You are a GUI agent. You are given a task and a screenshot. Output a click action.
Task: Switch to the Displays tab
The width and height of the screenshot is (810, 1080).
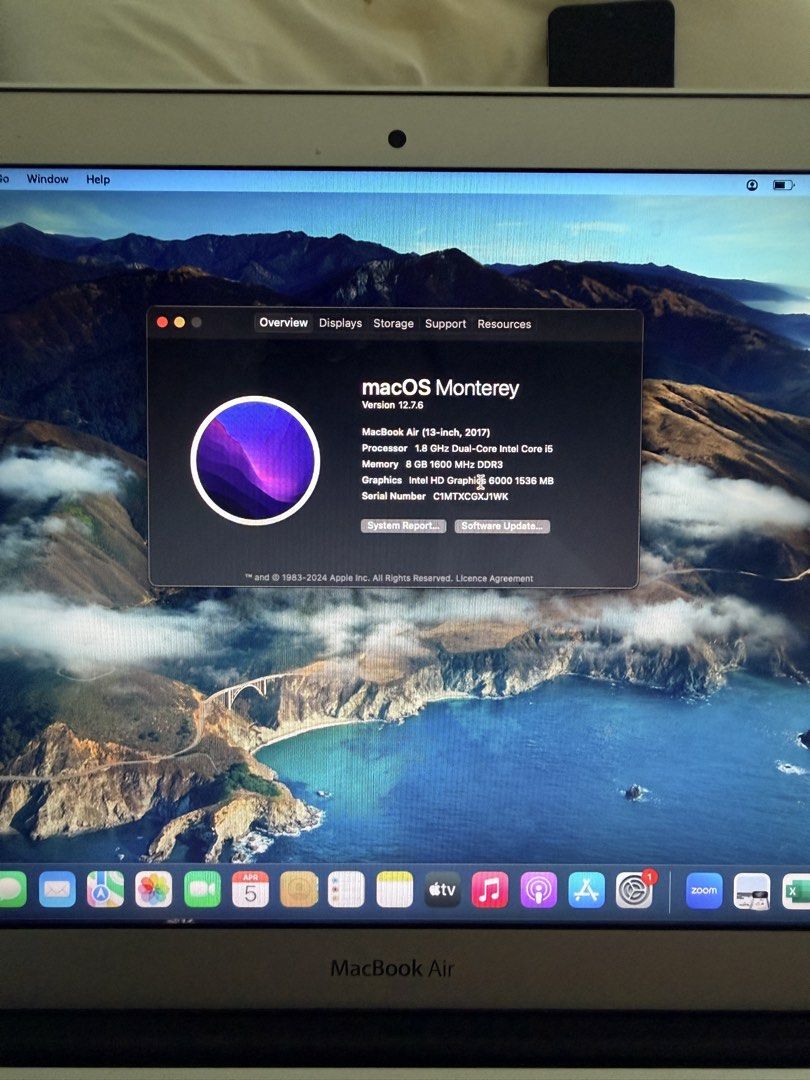[340, 323]
